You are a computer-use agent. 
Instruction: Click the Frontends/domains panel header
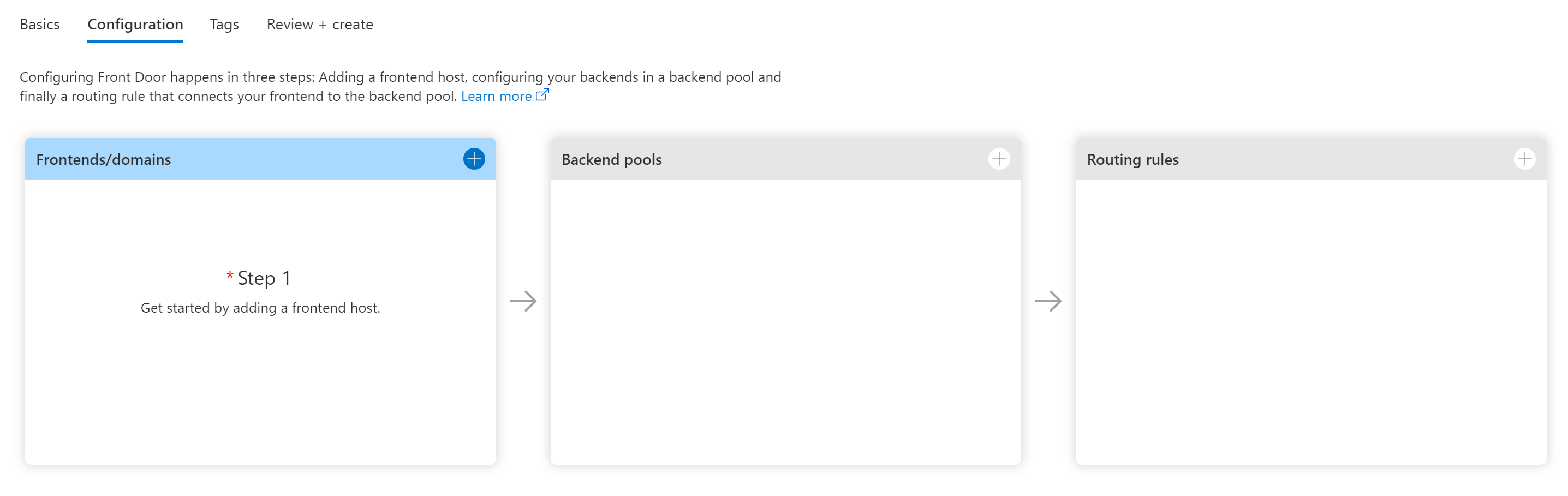pyautogui.click(x=104, y=159)
